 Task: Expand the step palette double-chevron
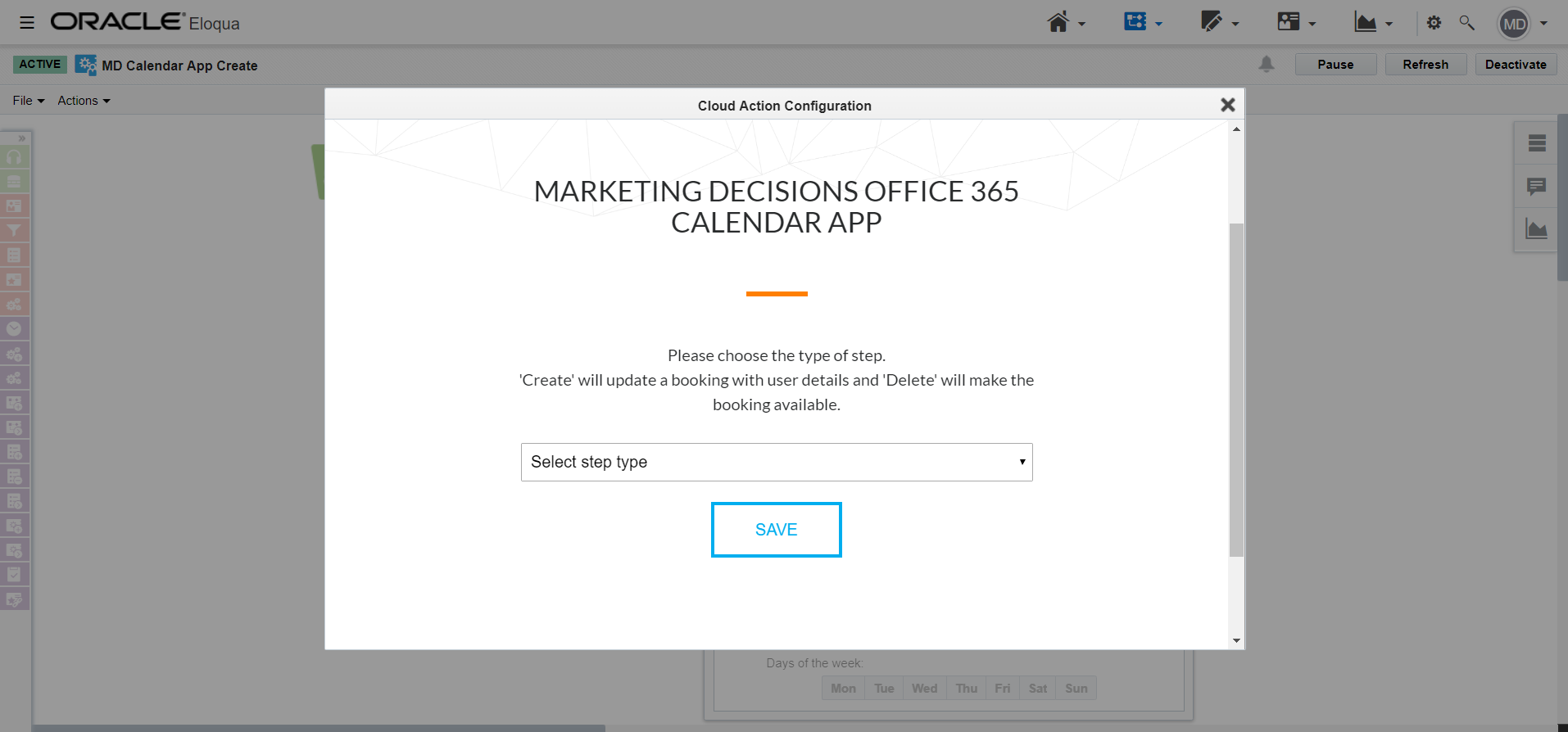22,138
